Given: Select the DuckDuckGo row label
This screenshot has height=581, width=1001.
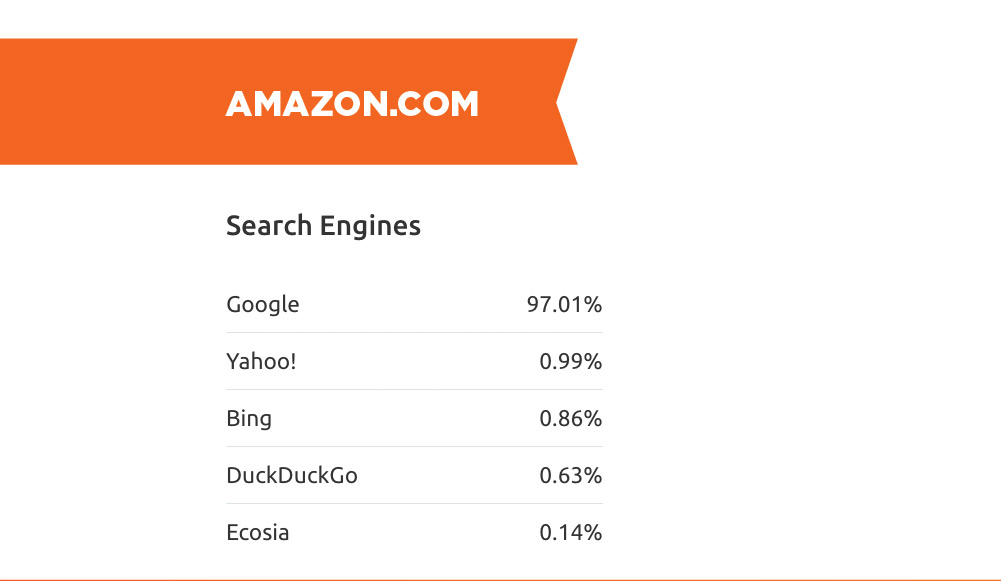Looking at the screenshot, I should pos(292,476).
